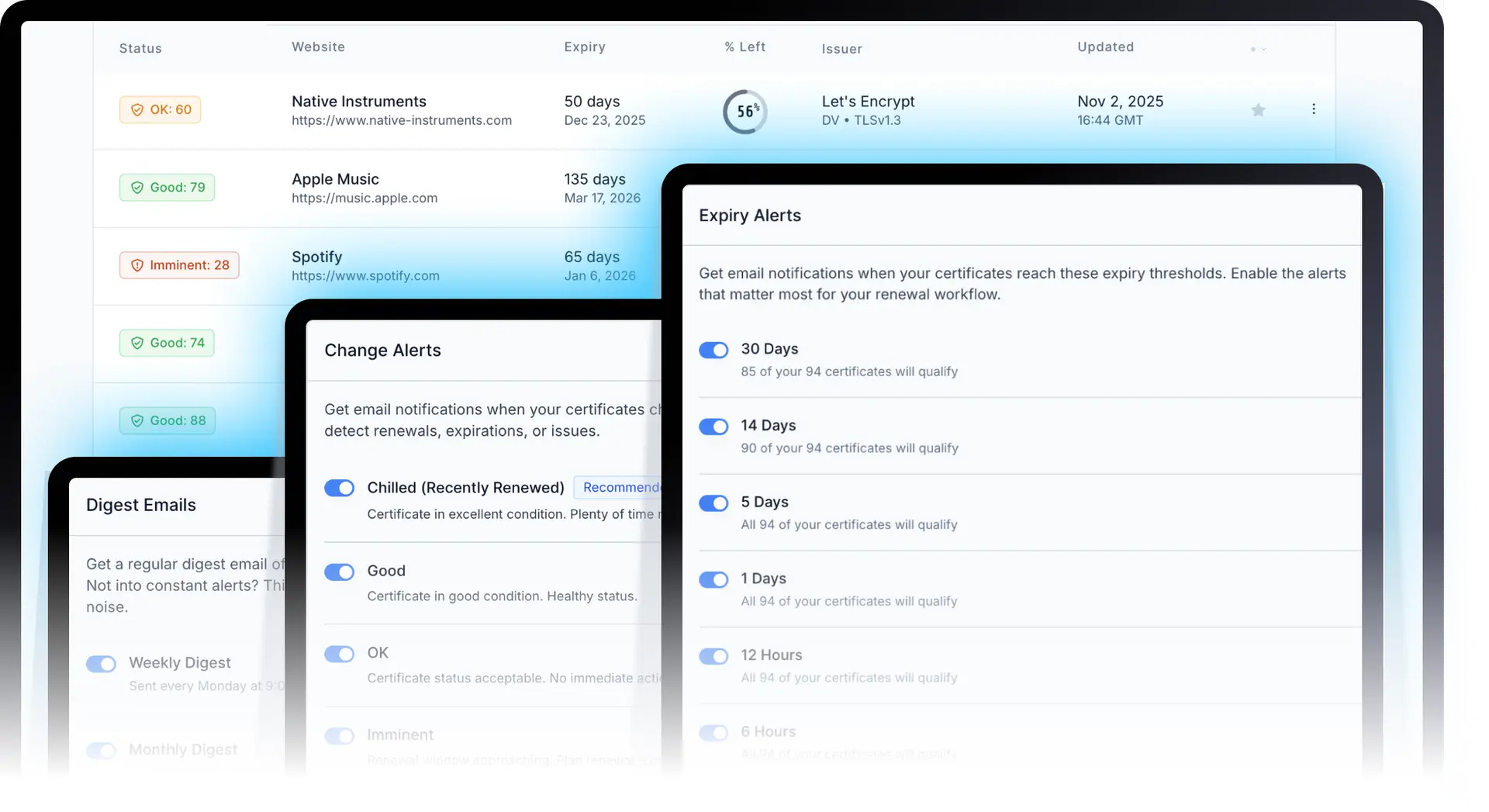This screenshot has height=812, width=1489.
Task: Open the Native Instruments row options menu
Action: tap(1313, 109)
